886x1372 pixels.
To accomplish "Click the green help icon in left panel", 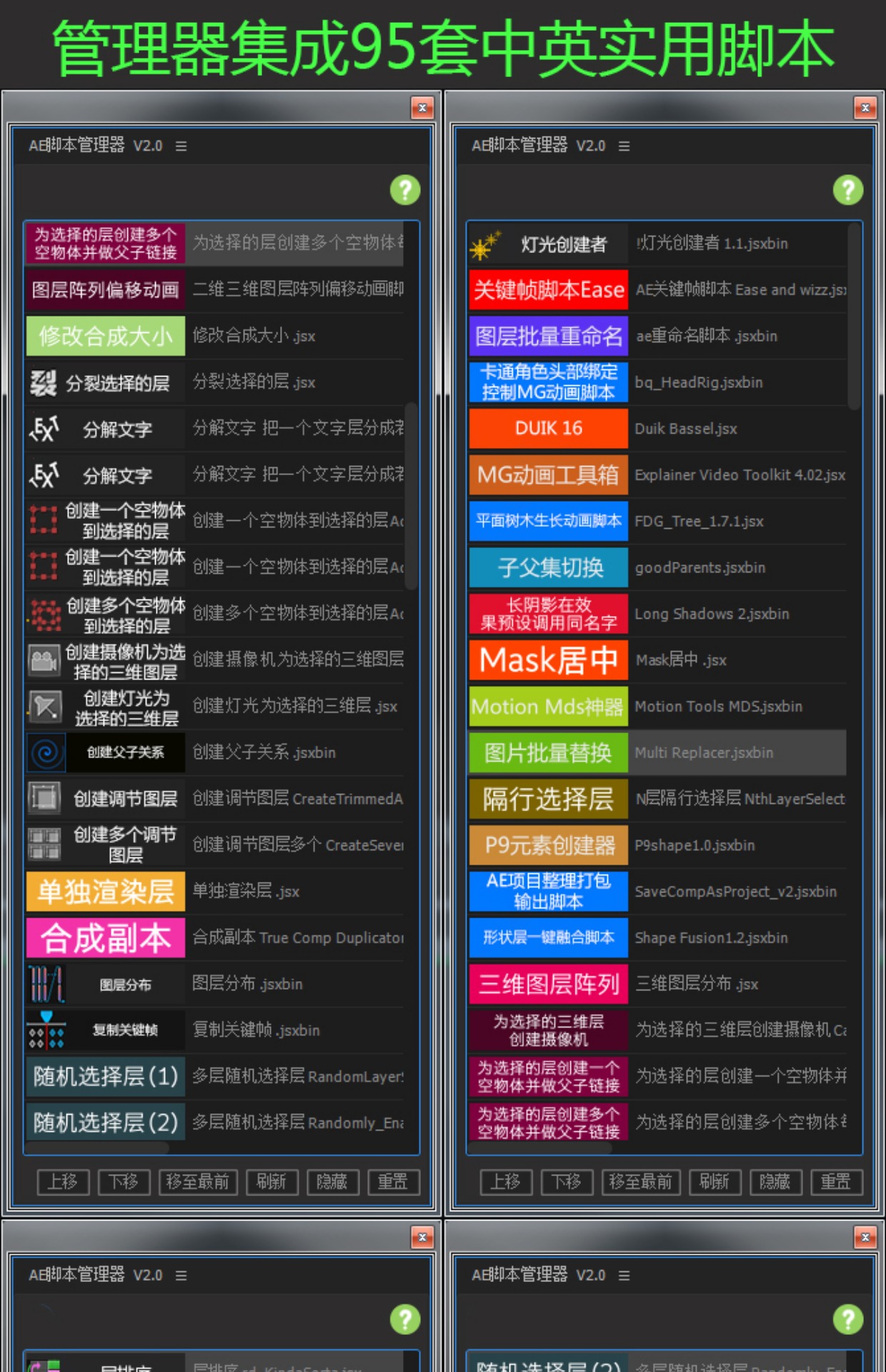I will 405,190.
